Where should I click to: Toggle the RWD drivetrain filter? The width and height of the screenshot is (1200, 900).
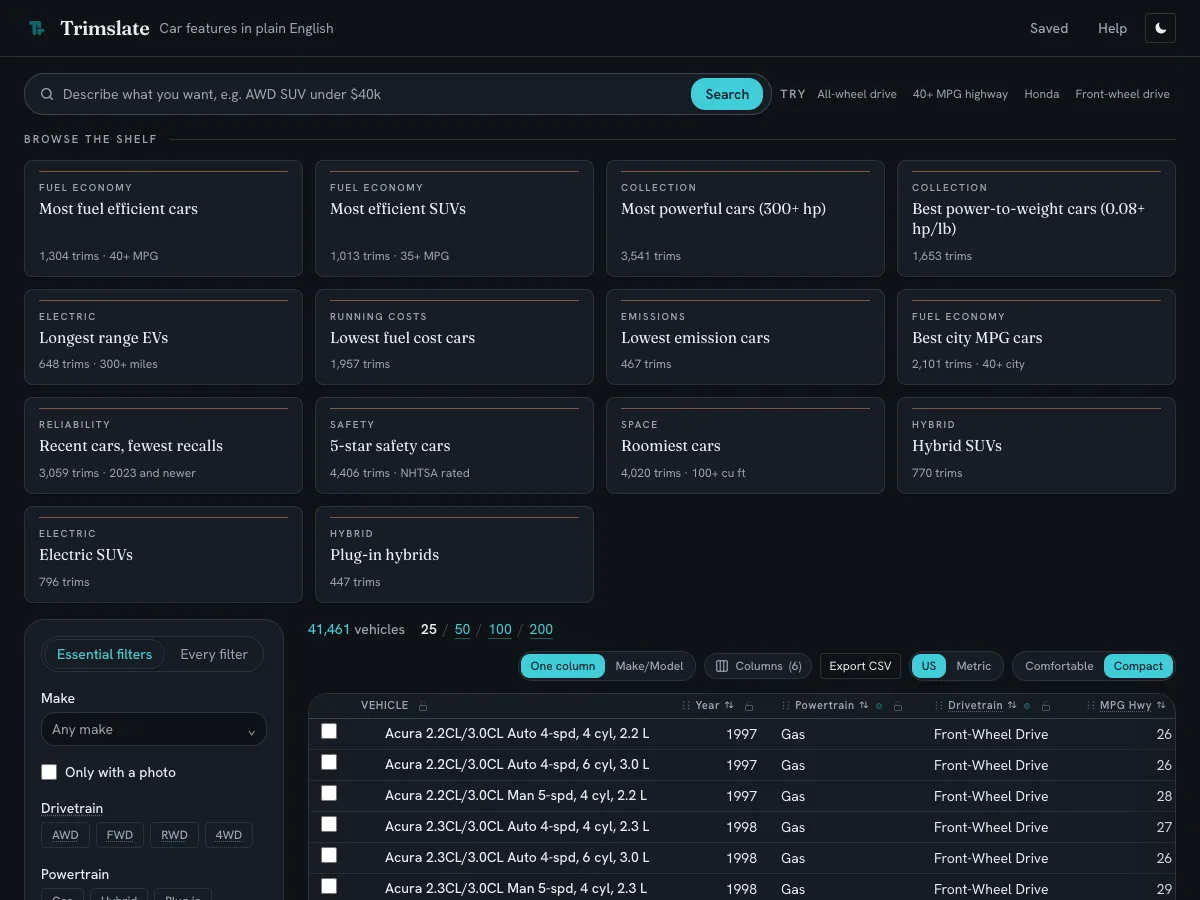tap(174, 835)
